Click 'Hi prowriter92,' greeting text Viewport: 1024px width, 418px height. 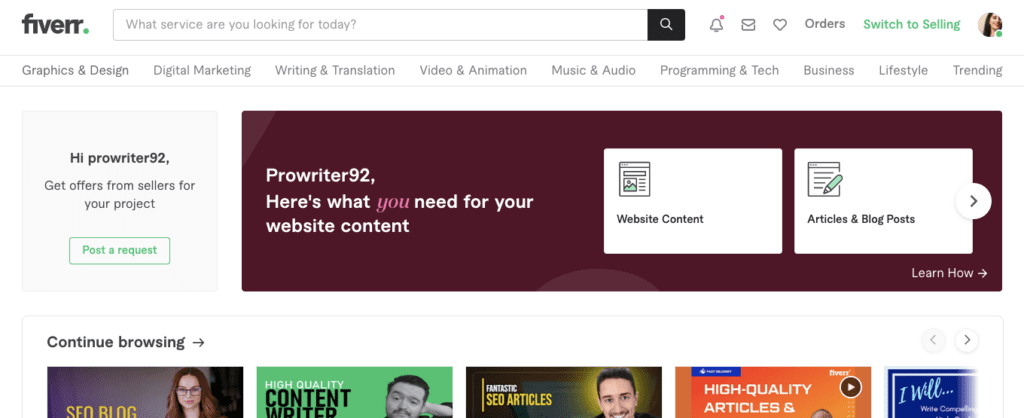point(120,158)
